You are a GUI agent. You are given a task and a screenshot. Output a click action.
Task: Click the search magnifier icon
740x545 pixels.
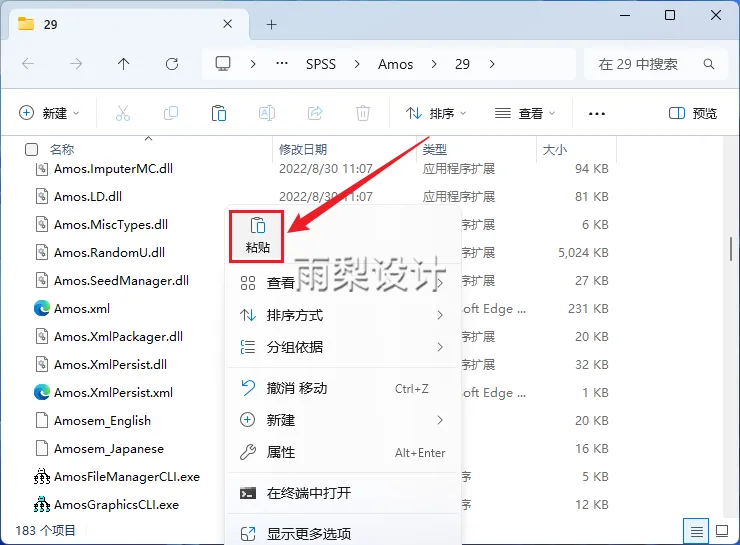click(708, 64)
